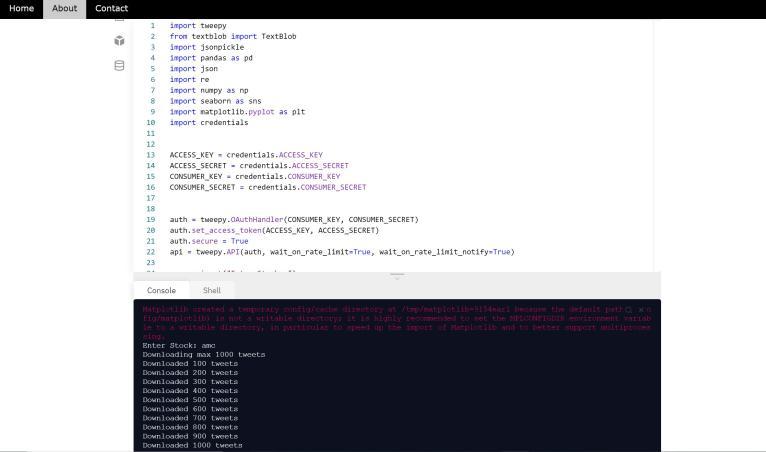
Task: Switch to the Shell tab
Action: tap(212, 290)
